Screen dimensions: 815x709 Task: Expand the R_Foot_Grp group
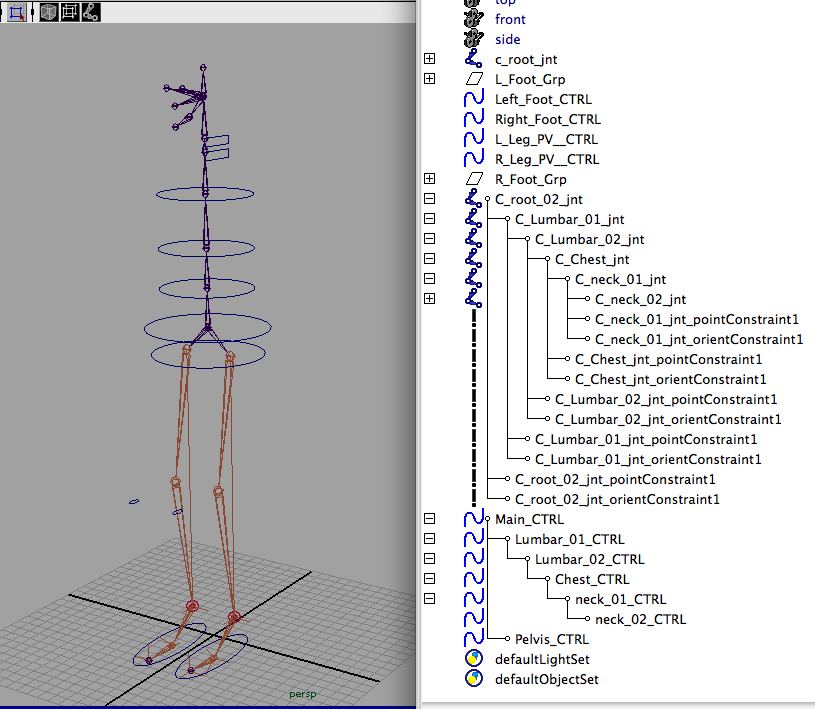429,179
